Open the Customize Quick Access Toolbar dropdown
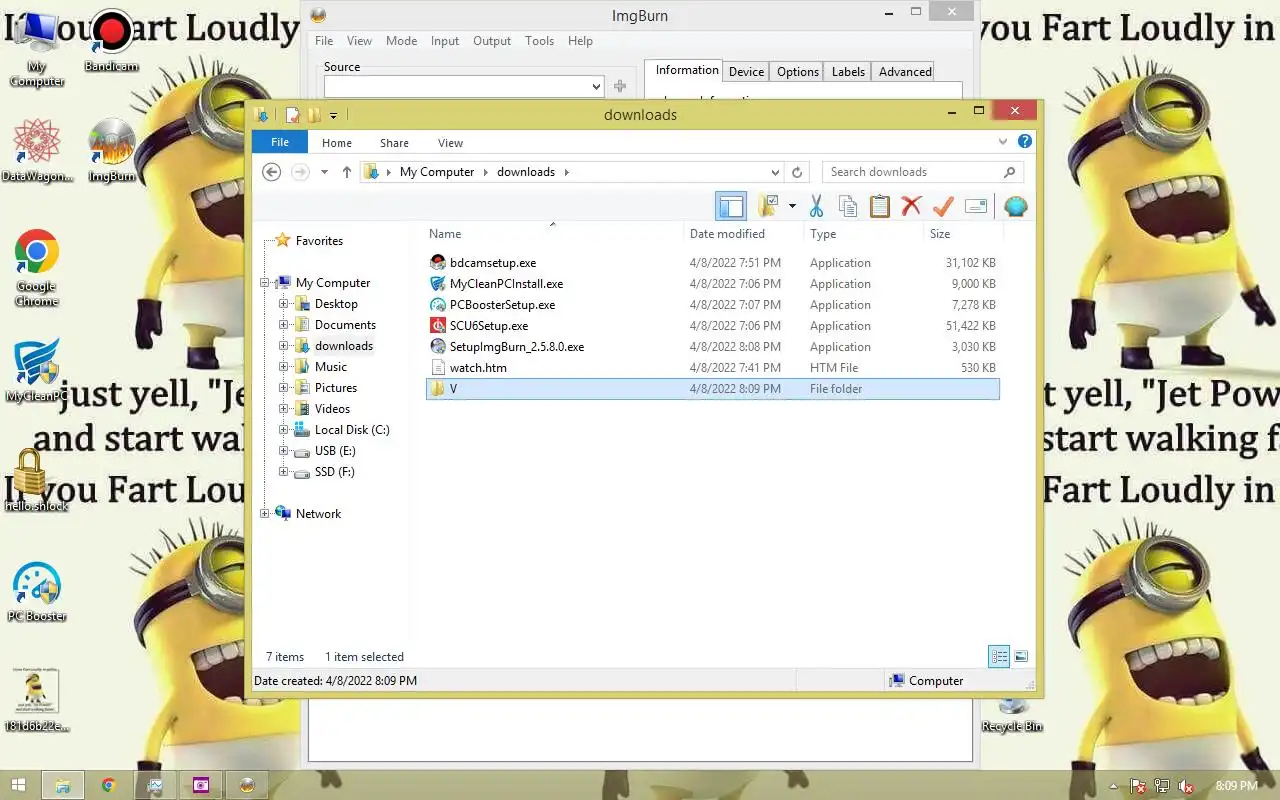 click(333, 115)
